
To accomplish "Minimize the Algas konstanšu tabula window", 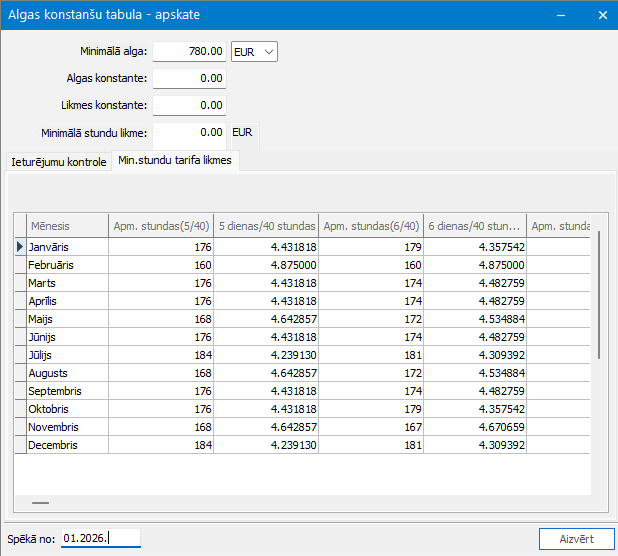I will click(x=561, y=15).
